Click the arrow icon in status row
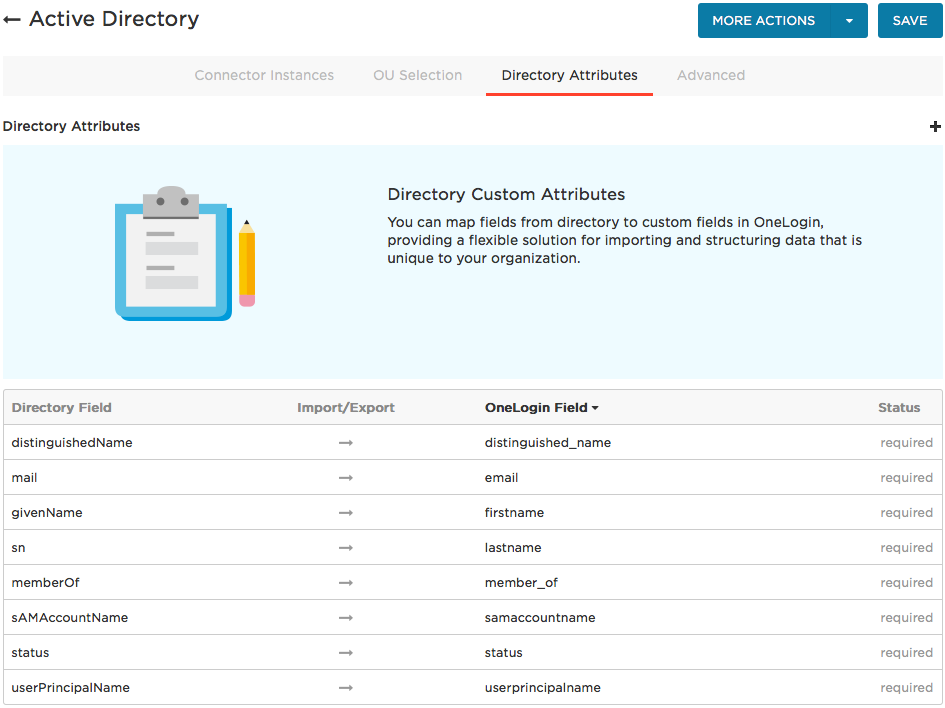This screenshot has height=708, width=945. pos(345,653)
